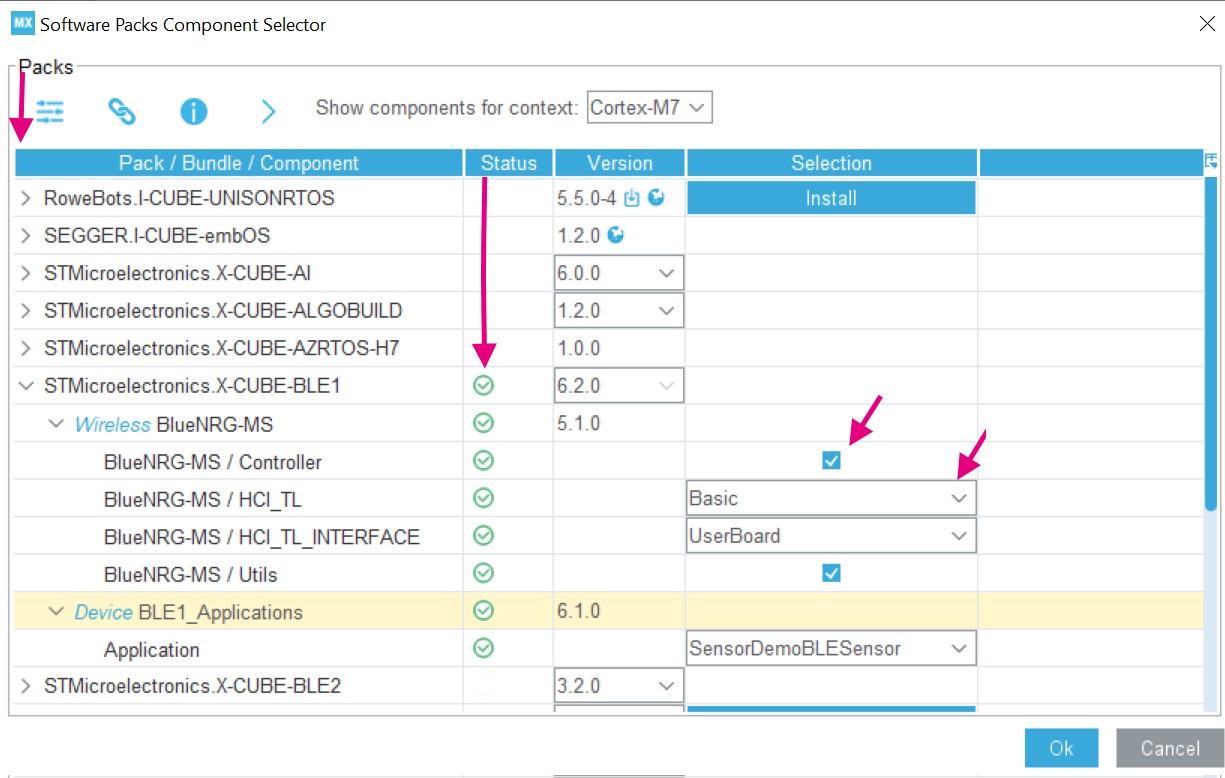Screen dimensions: 1225x778
Task: Click the Status column header
Action: (x=509, y=163)
